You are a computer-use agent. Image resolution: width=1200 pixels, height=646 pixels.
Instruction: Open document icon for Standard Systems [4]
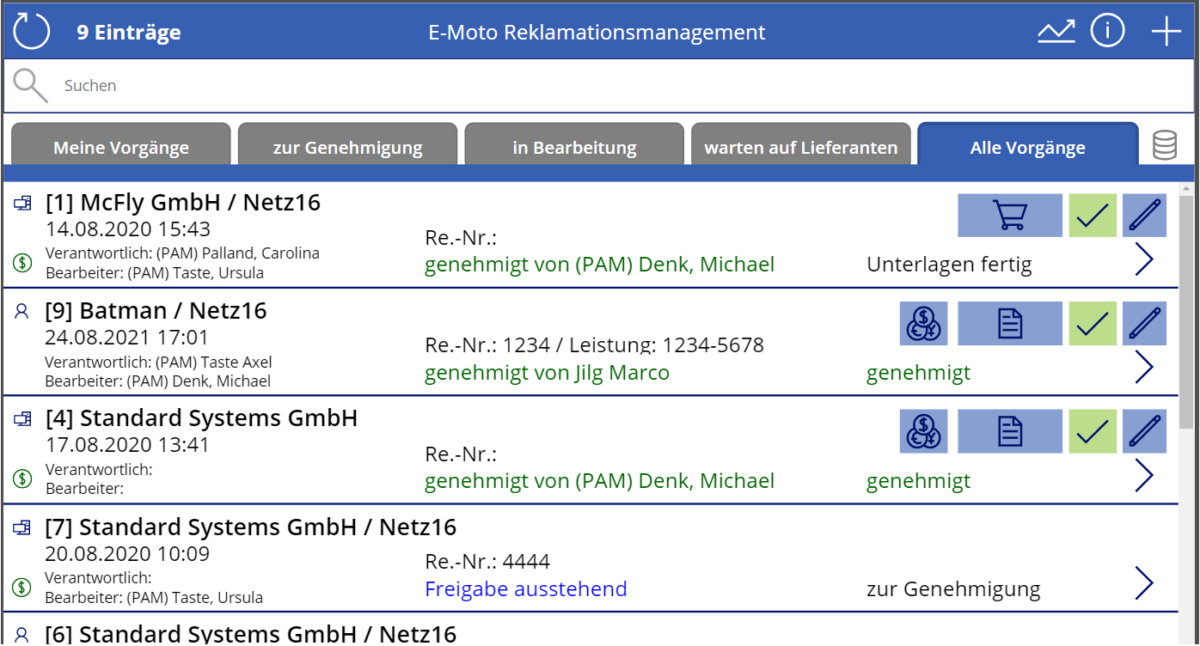tap(1010, 432)
